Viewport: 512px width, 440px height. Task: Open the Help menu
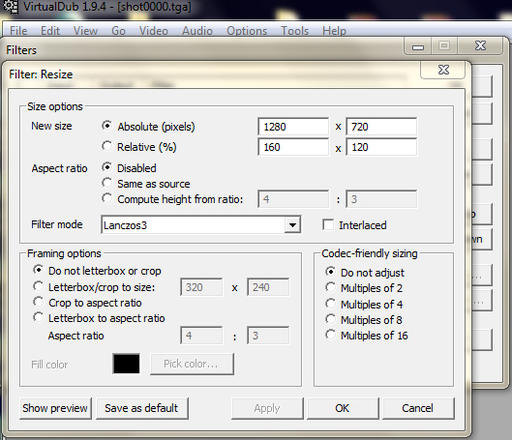pyautogui.click(x=334, y=31)
